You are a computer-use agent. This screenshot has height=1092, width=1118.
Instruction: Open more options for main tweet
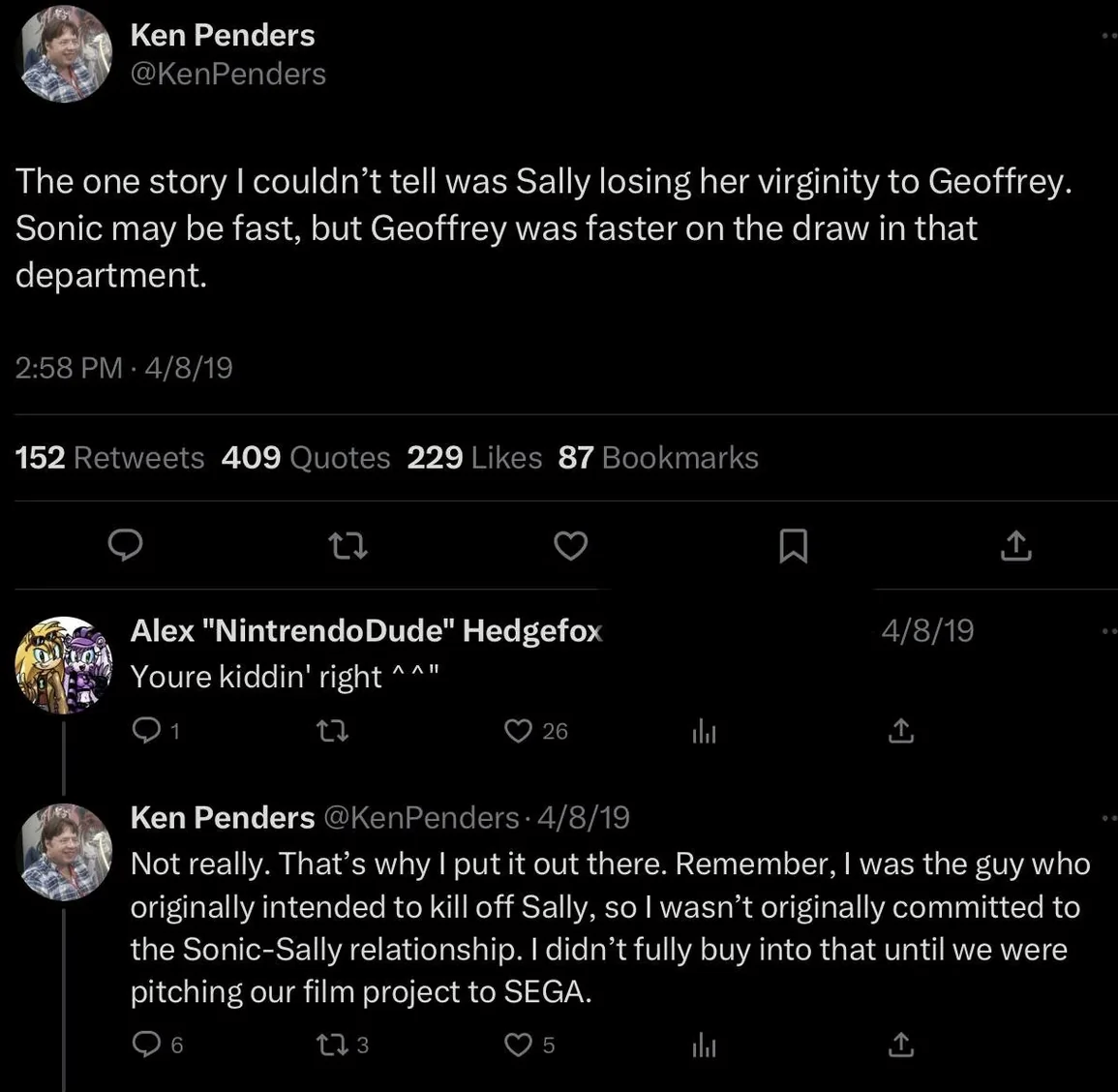(x=1108, y=37)
